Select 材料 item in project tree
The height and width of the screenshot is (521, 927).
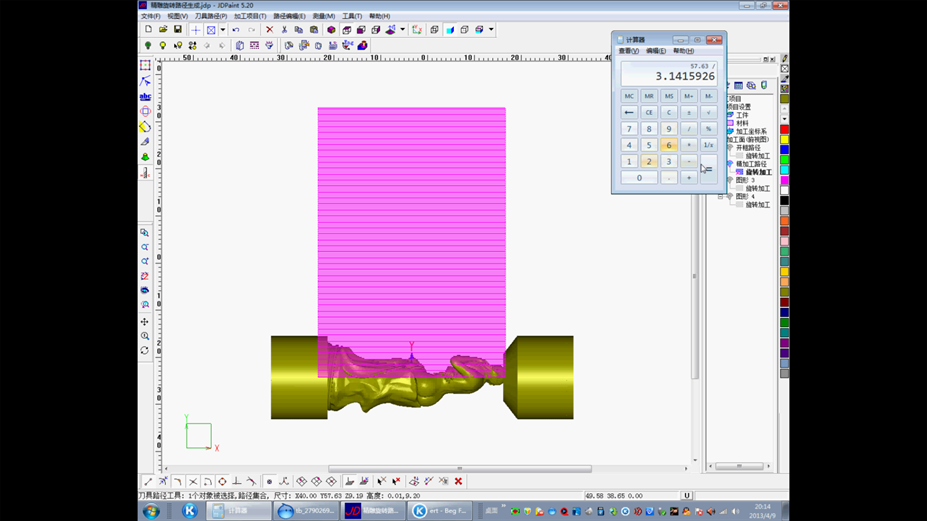click(743, 123)
